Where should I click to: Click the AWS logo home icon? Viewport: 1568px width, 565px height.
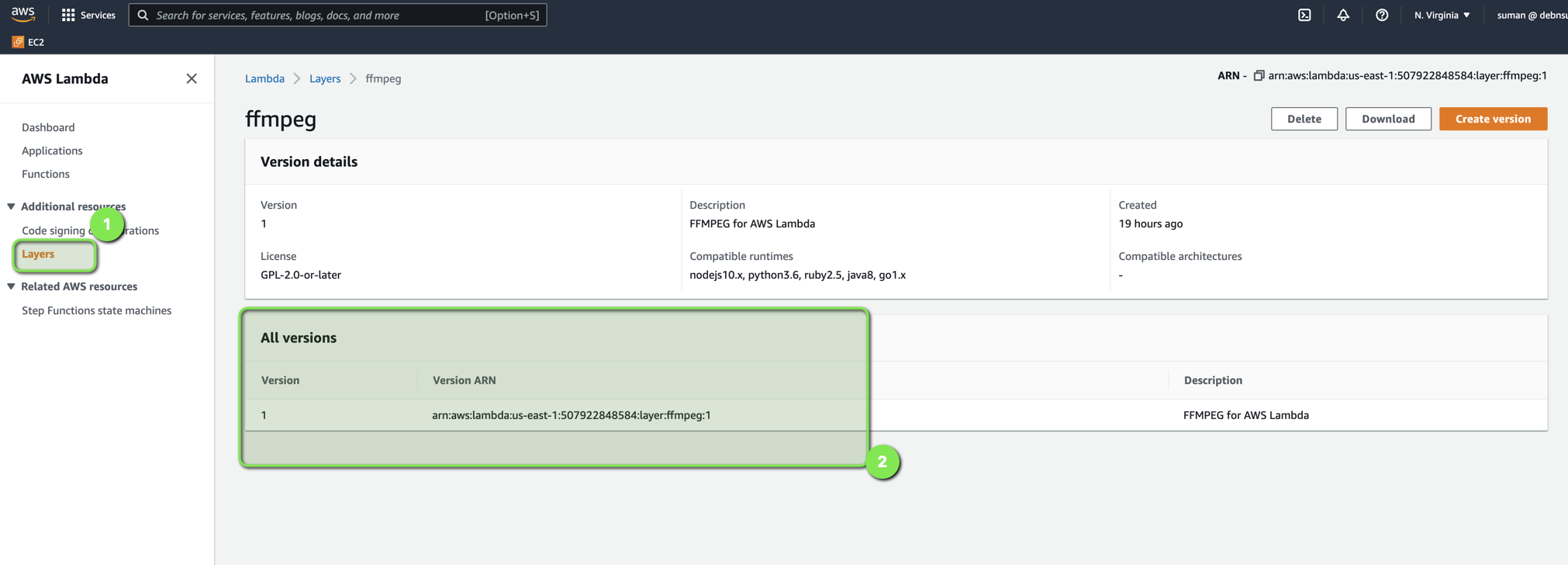(x=23, y=15)
